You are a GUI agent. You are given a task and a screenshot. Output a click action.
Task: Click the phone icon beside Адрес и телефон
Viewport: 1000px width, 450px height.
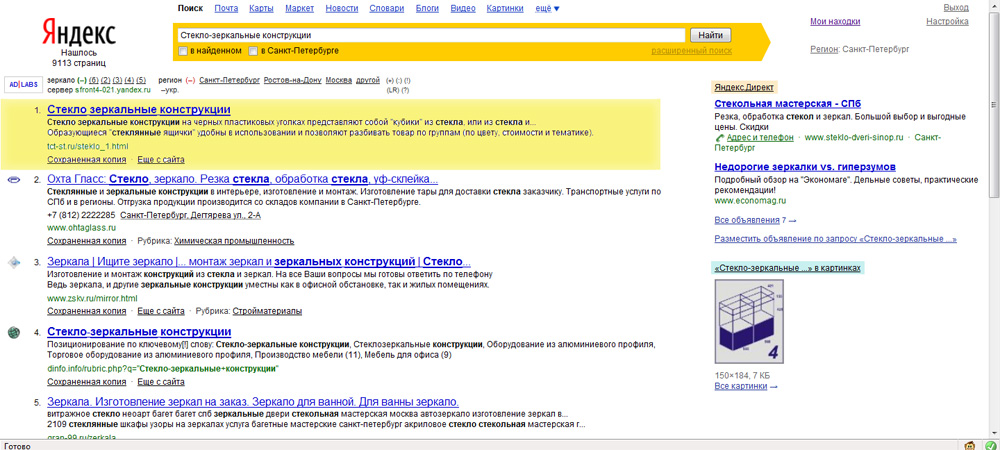tap(719, 137)
